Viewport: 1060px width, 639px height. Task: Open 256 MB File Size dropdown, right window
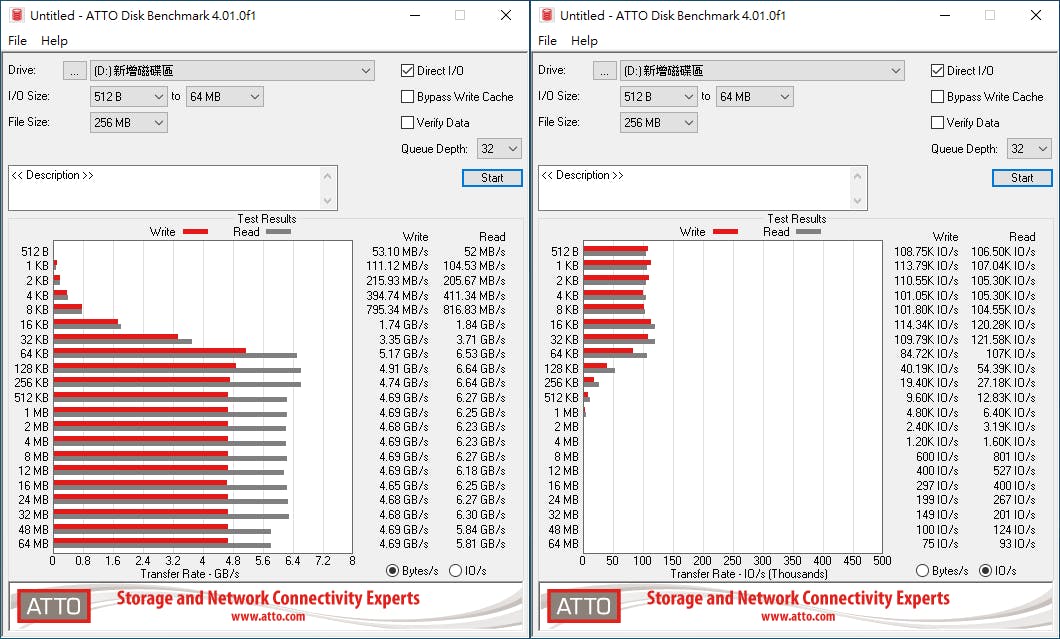658,122
